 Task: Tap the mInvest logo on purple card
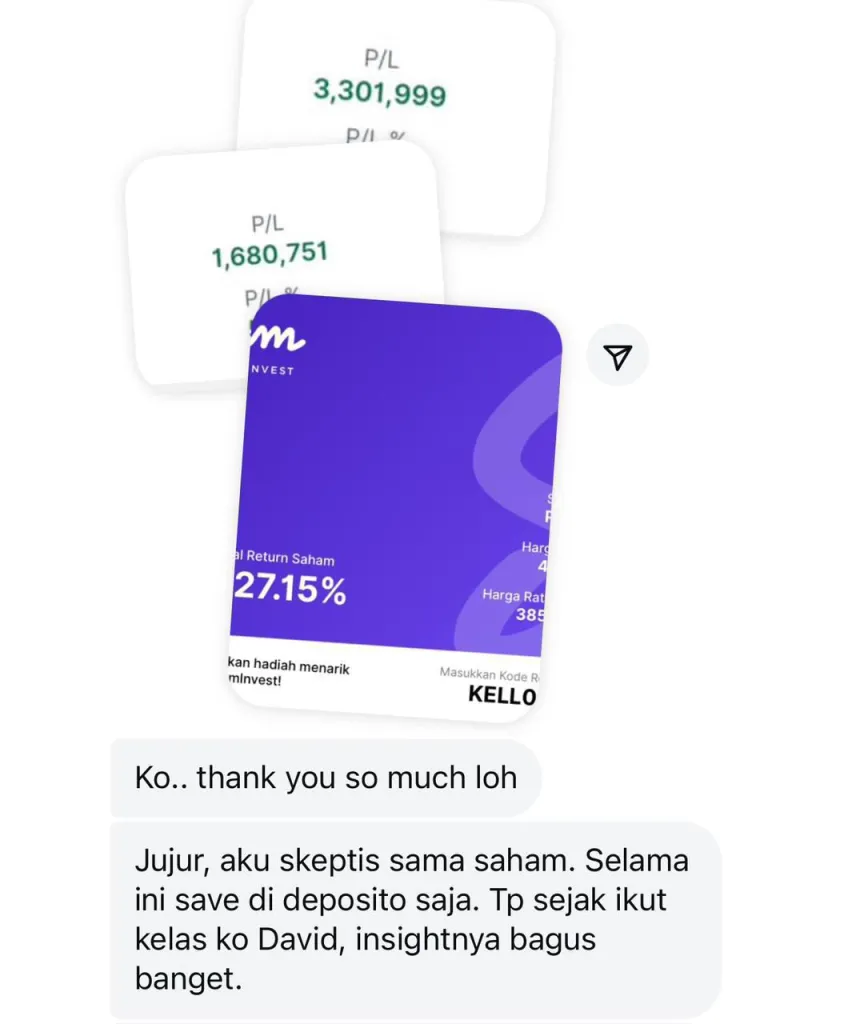click(278, 338)
